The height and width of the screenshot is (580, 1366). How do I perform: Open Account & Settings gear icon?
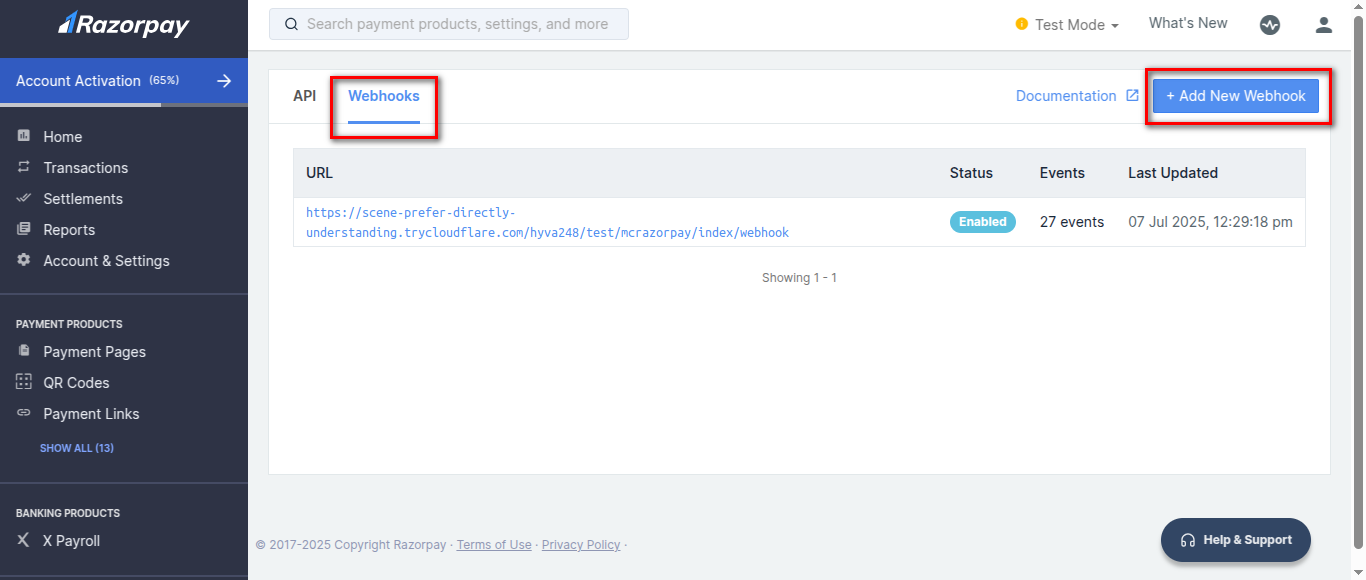24,260
